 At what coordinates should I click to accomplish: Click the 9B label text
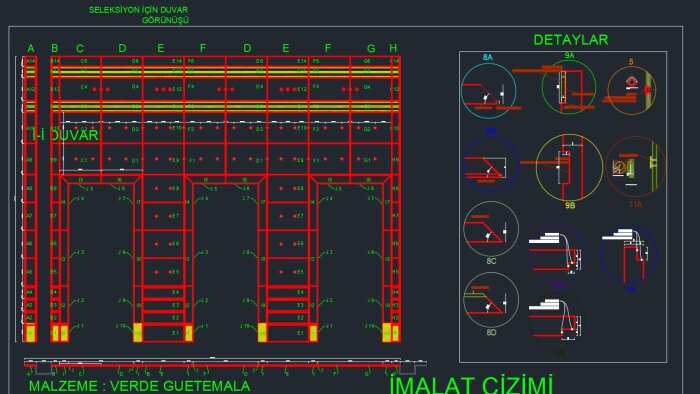coord(570,206)
